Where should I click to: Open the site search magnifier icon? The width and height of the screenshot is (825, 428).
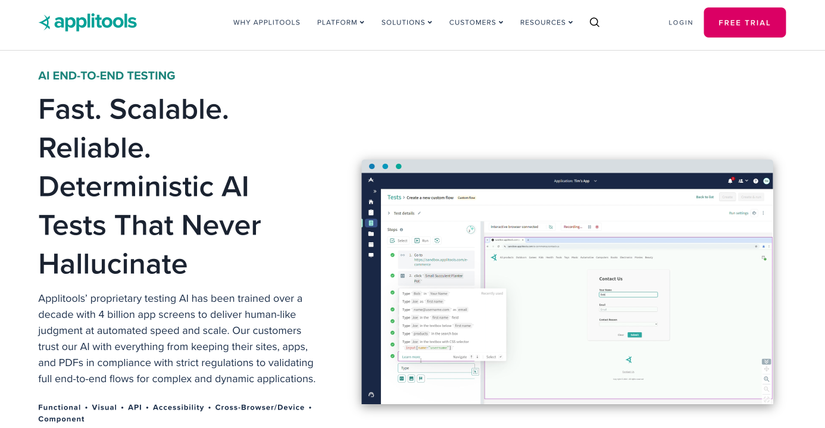tap(595, 22)
